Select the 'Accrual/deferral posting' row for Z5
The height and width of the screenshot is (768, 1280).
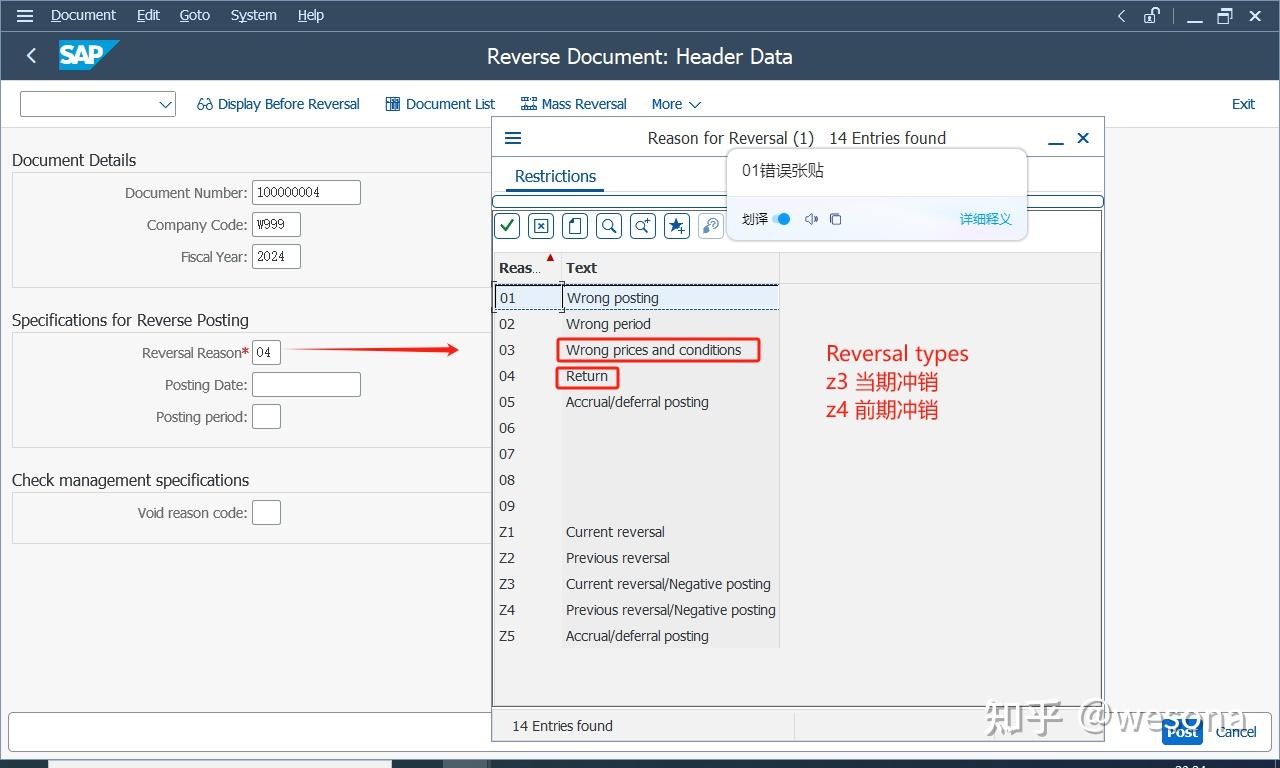click(637, 636)
